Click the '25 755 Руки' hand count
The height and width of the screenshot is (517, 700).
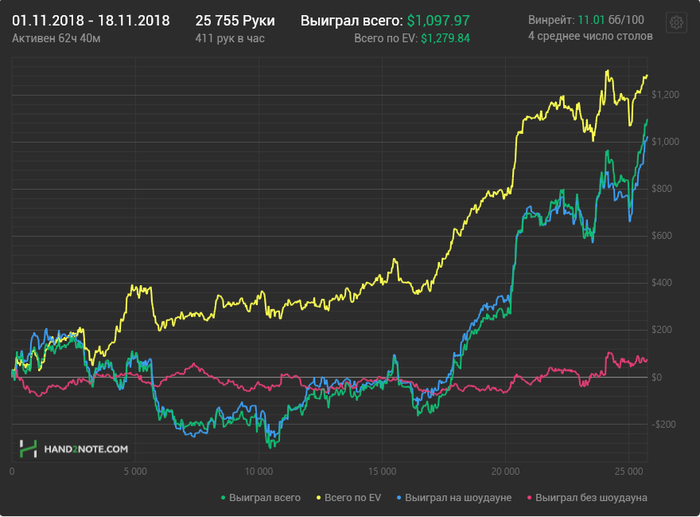coord(235,21)
